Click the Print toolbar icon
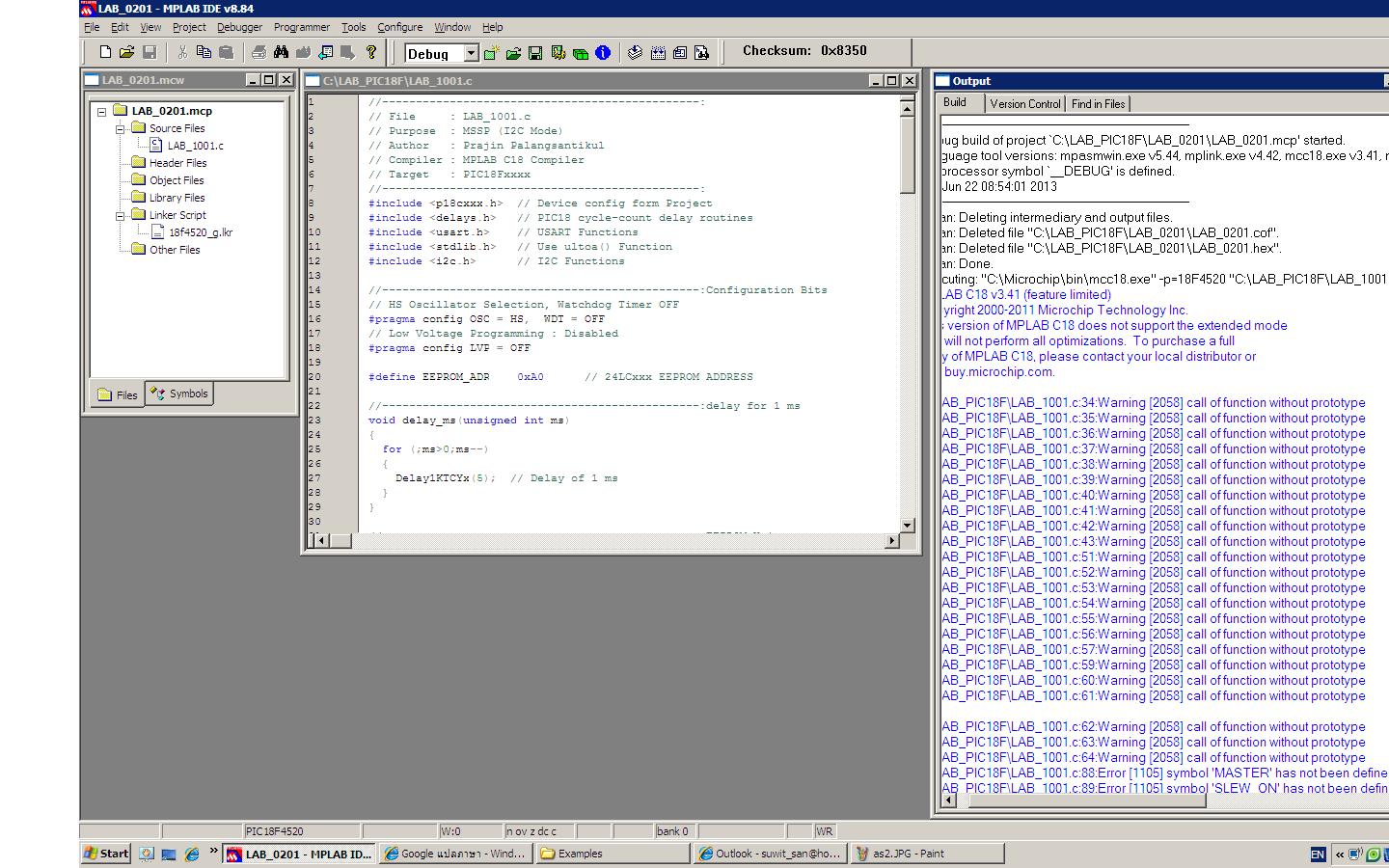The width and height of the screenshot is (1389, 868). (x=259, y=52)
